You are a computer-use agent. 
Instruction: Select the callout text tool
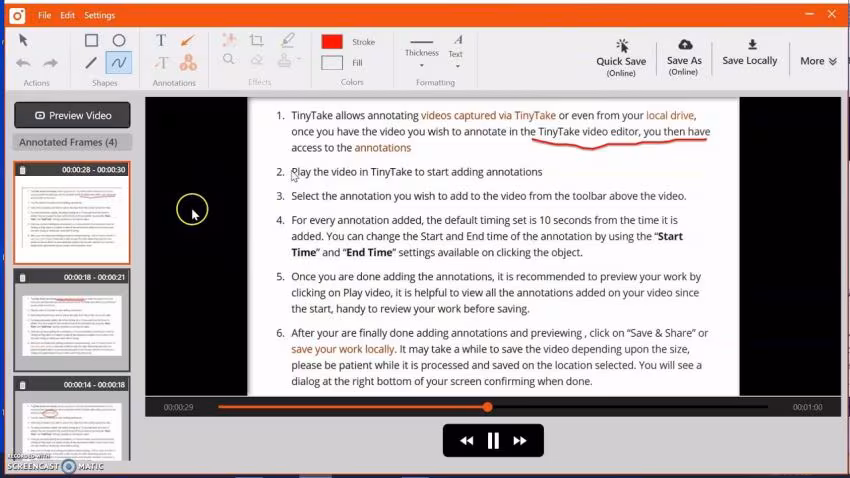pos(161,63)
